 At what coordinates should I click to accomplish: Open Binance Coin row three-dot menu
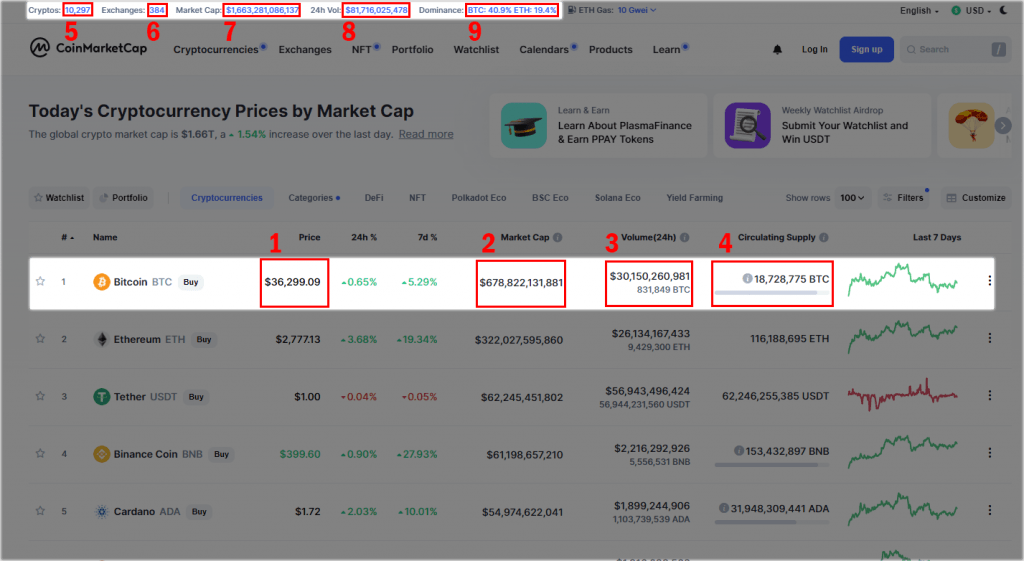coord(989,453)
